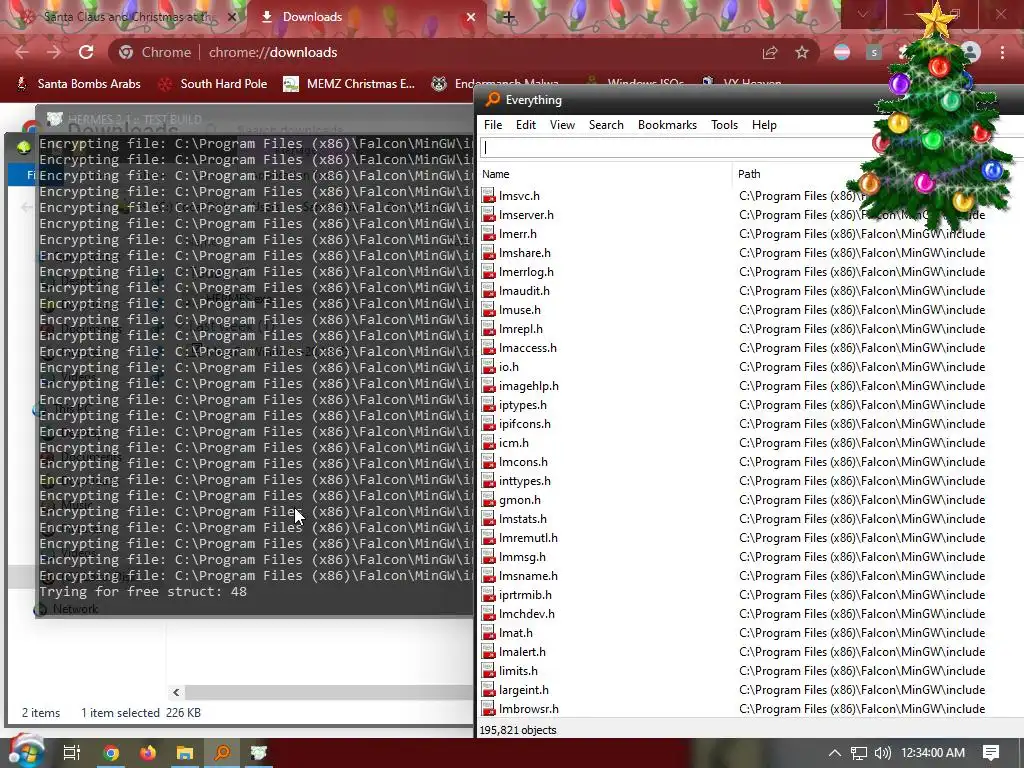Click file name lmremutl.h

528,537
